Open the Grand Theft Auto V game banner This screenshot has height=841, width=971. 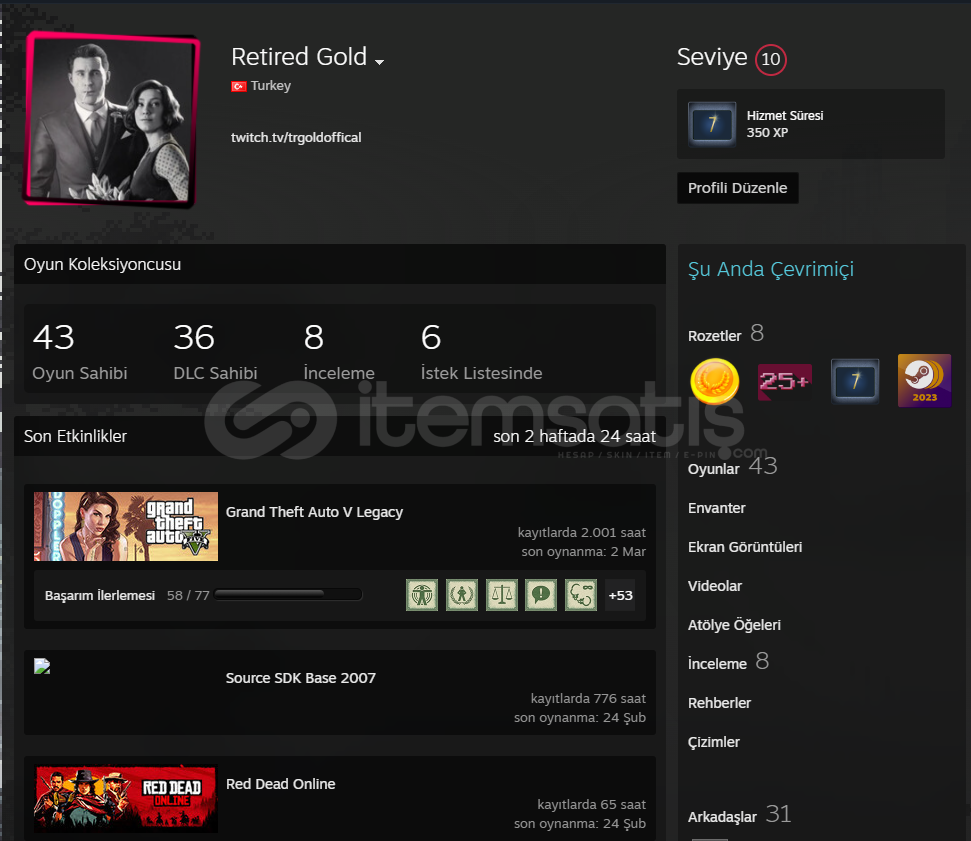point(126,526)
